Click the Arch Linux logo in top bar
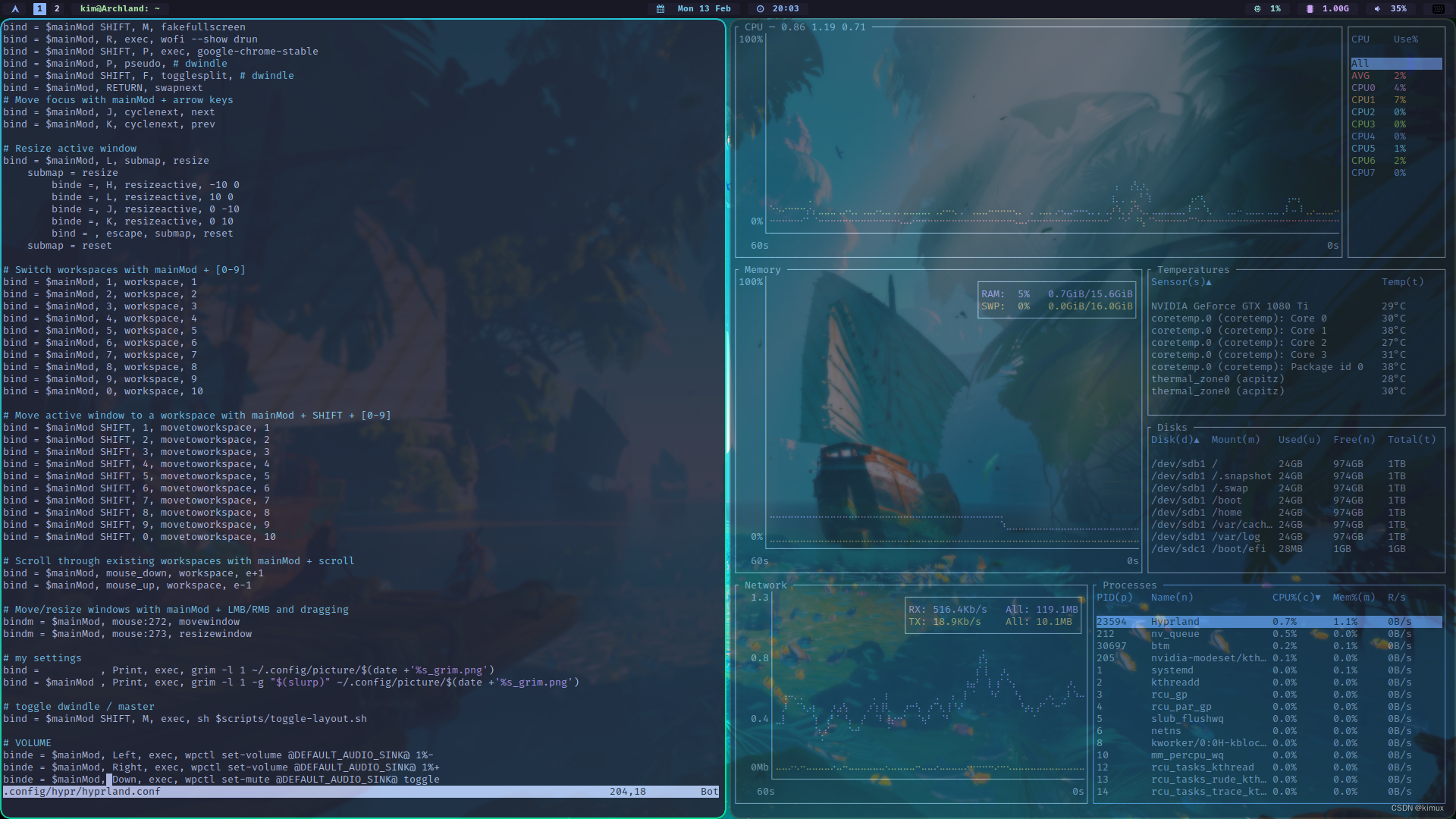This screenshot has height=819, width=1456. pos(15,9)
